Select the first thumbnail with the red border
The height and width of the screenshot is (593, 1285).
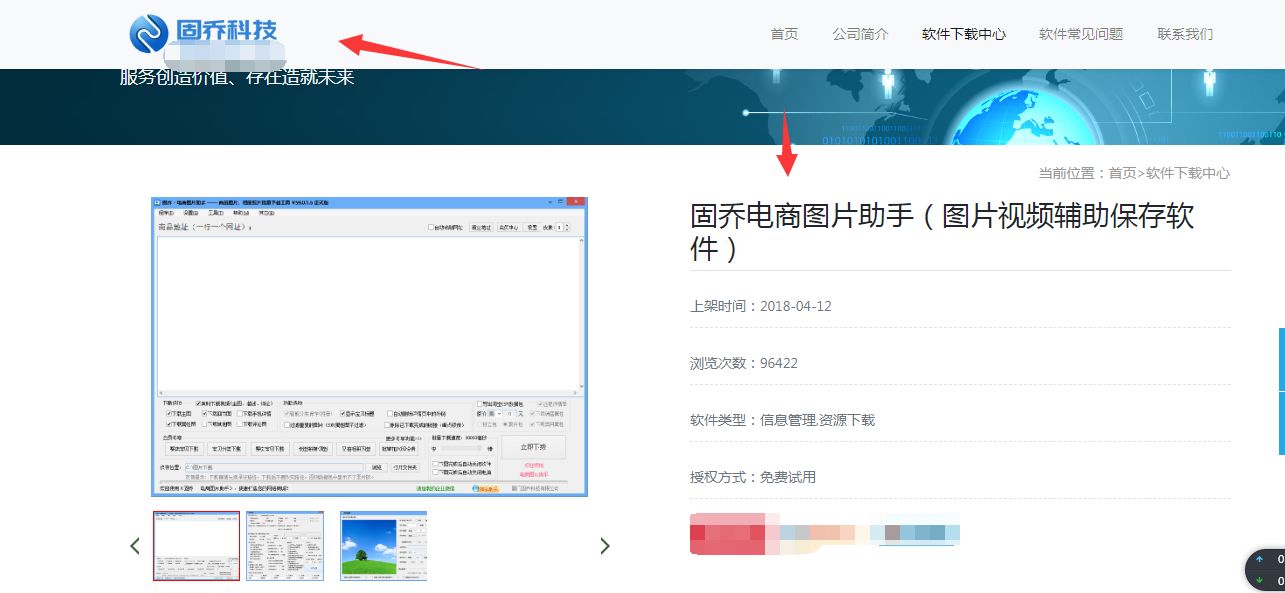(x=196, y=546)
